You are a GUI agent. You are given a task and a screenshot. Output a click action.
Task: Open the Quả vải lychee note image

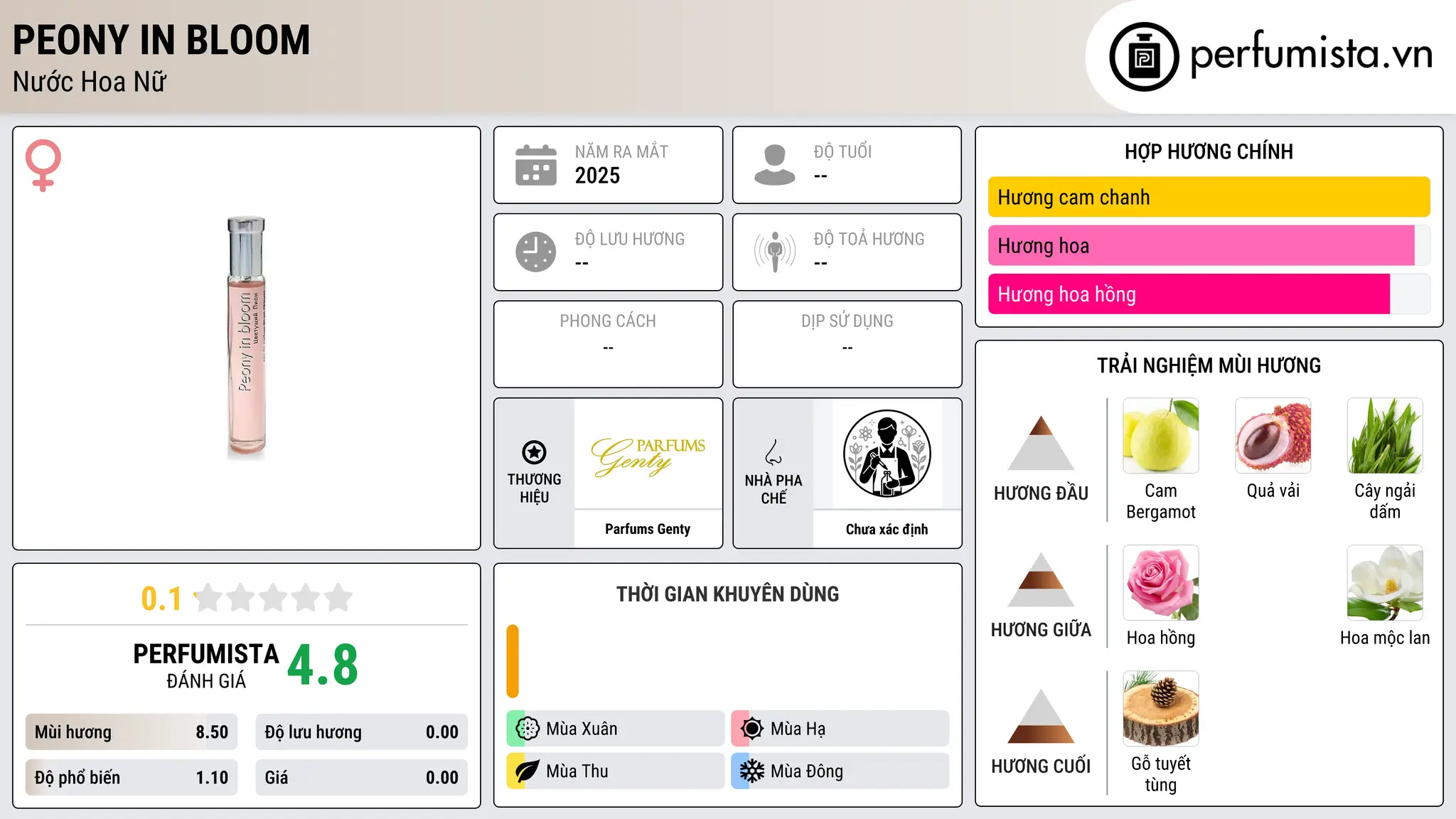1273,436
